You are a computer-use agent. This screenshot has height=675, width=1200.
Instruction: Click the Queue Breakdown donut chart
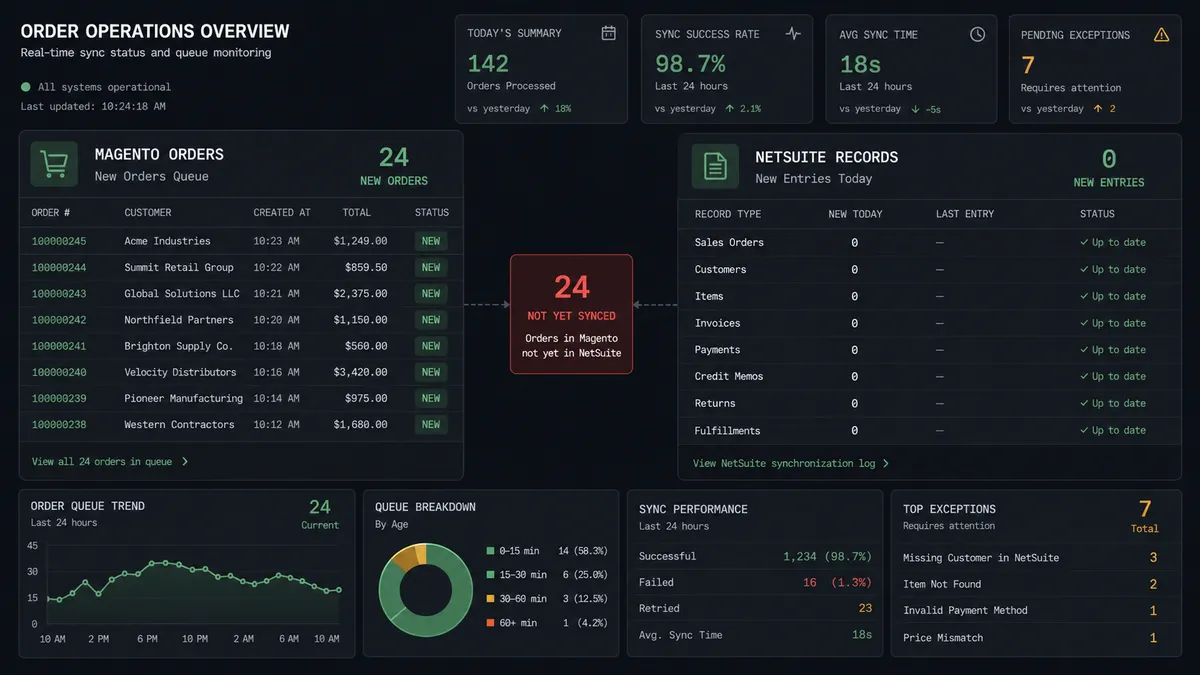pyautogui.click(x=425, y=591)
